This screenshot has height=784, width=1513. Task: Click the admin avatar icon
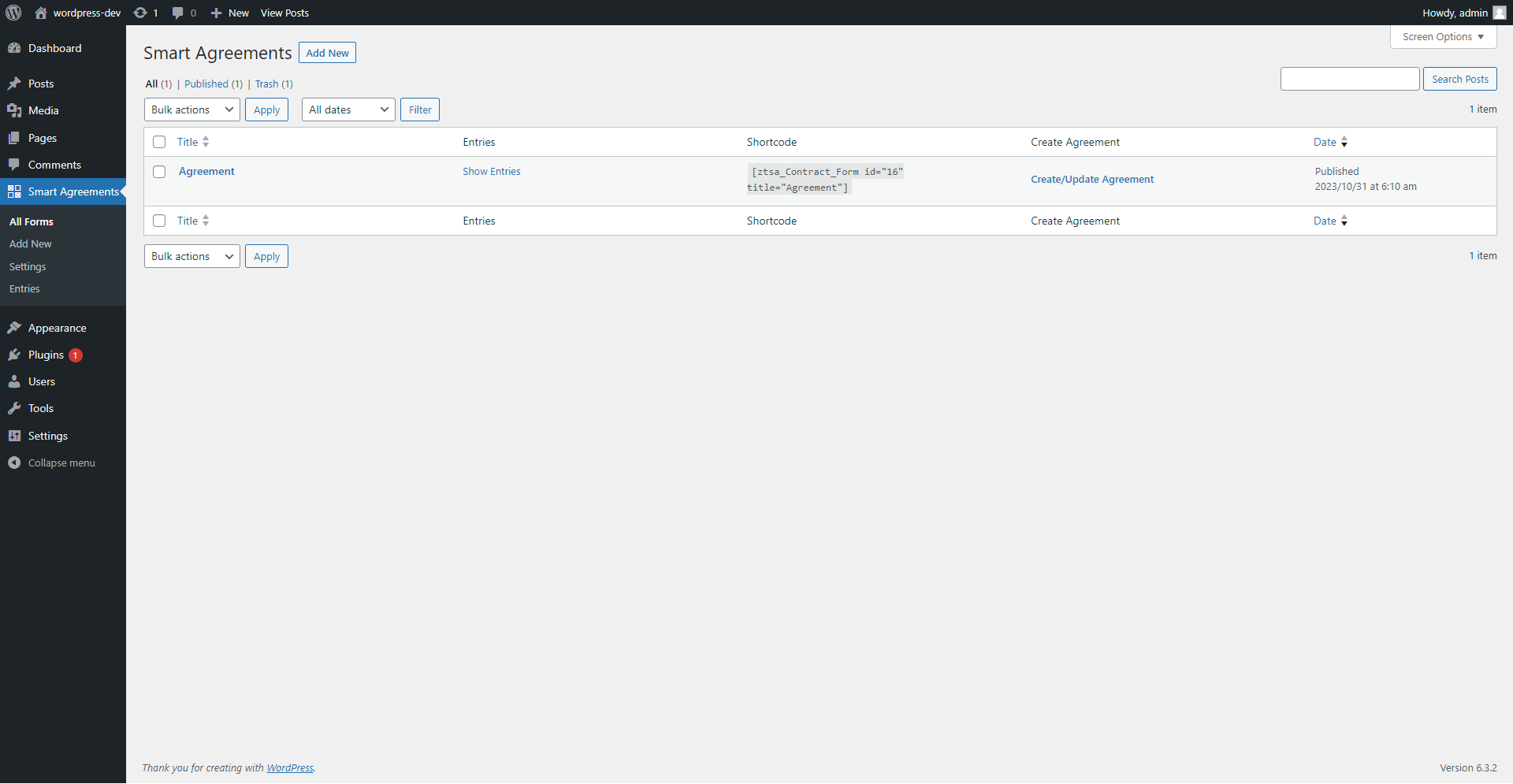click(x=1500, y=13)
